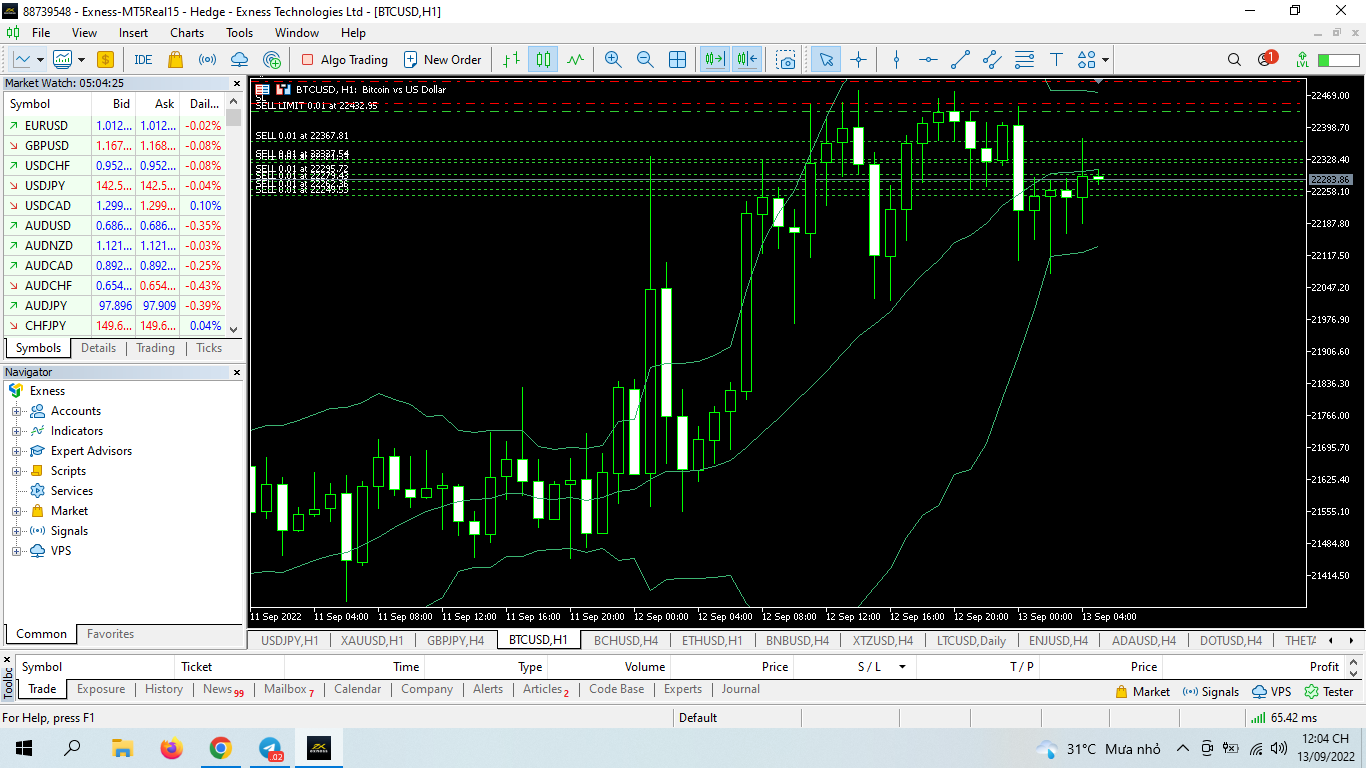The image size is (1366, 768).
Task: Click the New Order button
Action: pyautogui.click(x=442, y=59)
